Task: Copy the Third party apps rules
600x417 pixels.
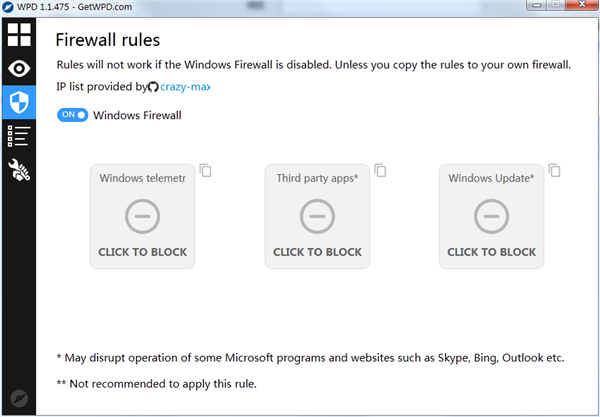Action: [380, 170]
